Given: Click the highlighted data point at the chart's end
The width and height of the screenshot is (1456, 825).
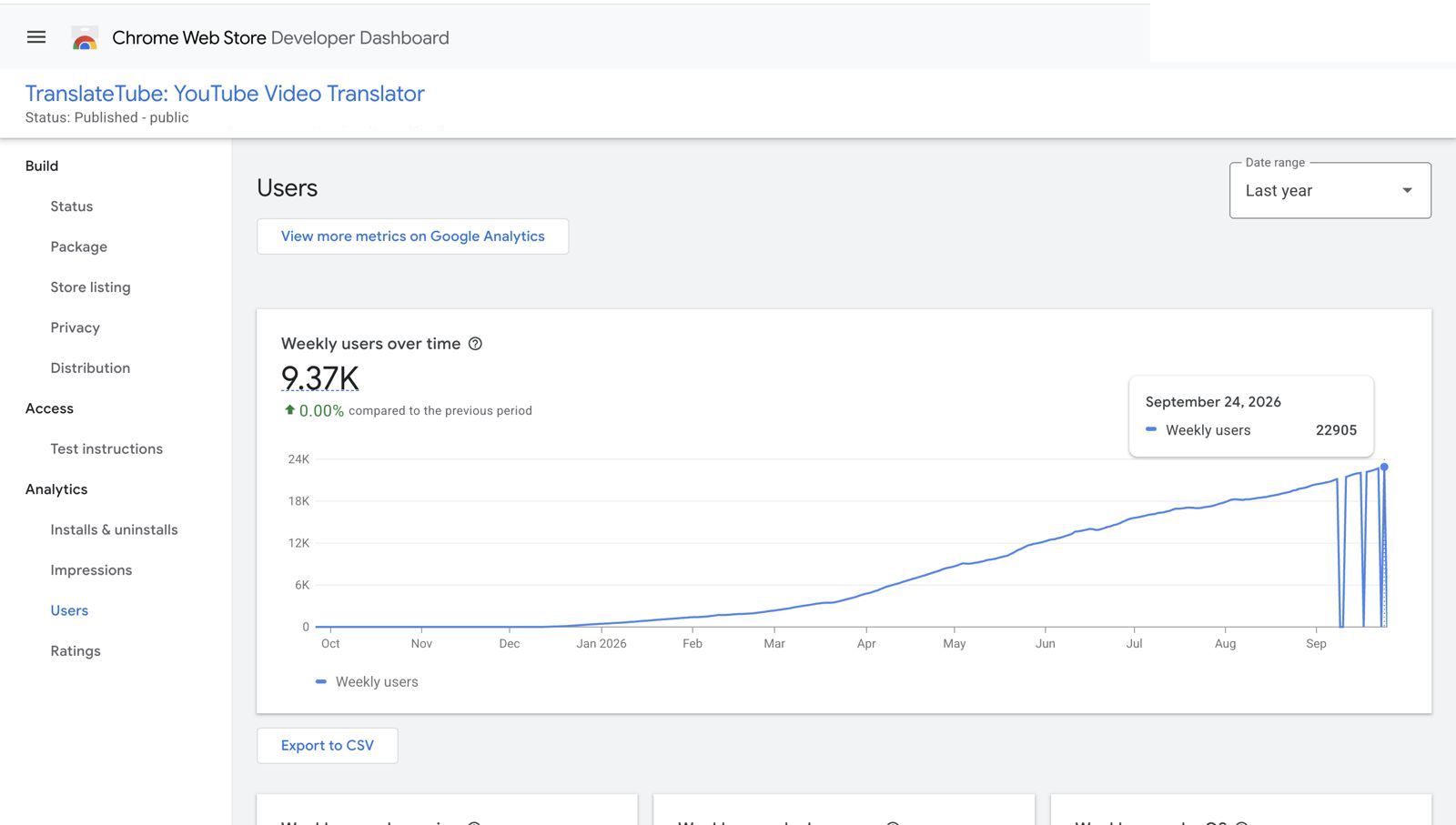Looking at the screenshot, I should [x=1384, y=467].
